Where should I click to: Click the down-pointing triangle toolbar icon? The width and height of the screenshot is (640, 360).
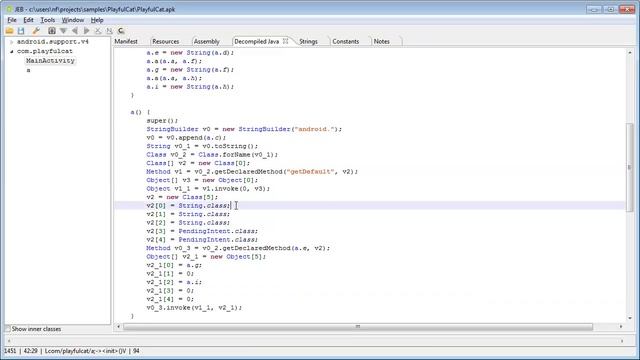(63, 31)
